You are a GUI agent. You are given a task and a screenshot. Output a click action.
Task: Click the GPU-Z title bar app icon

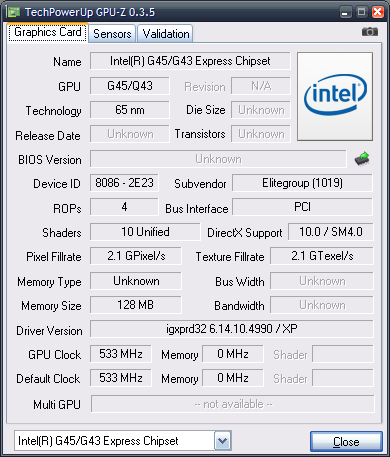14,12
